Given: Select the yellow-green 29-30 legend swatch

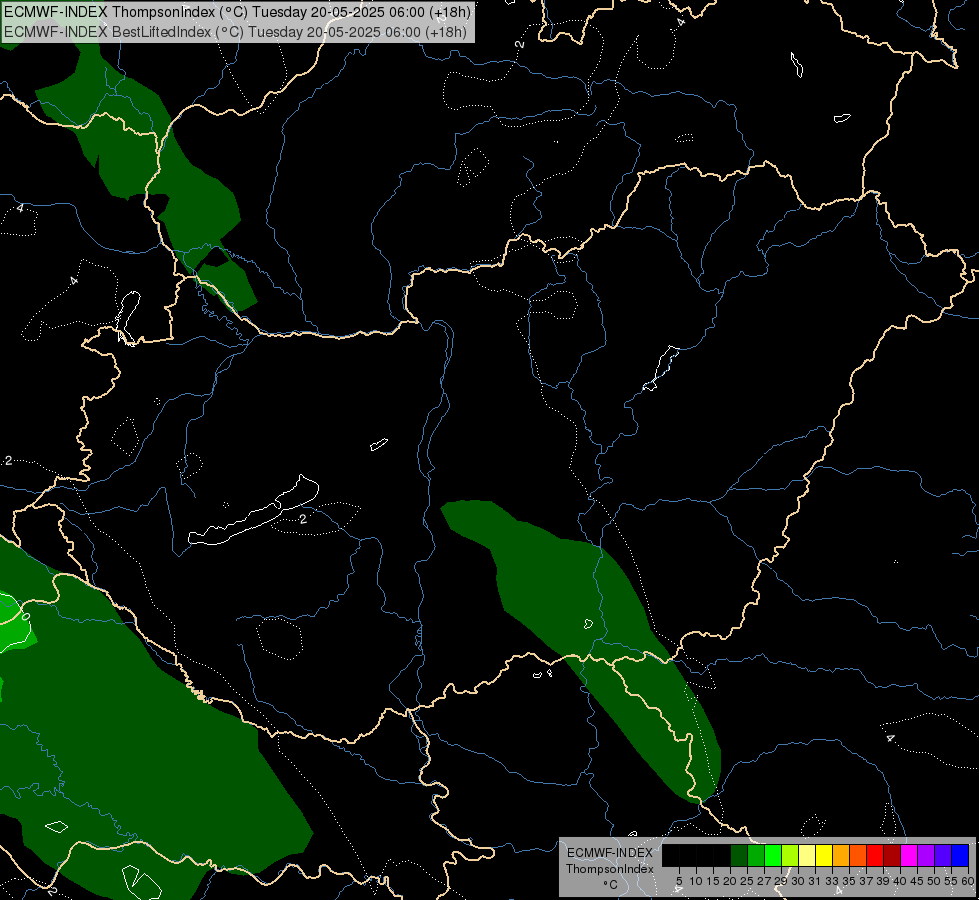Looking at the screenshot, I should click(x=790, y=855).
